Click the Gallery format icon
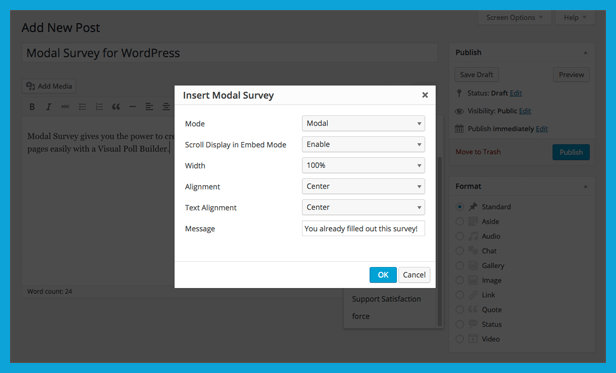Screen dimensions: 616x373 (473, 266)
